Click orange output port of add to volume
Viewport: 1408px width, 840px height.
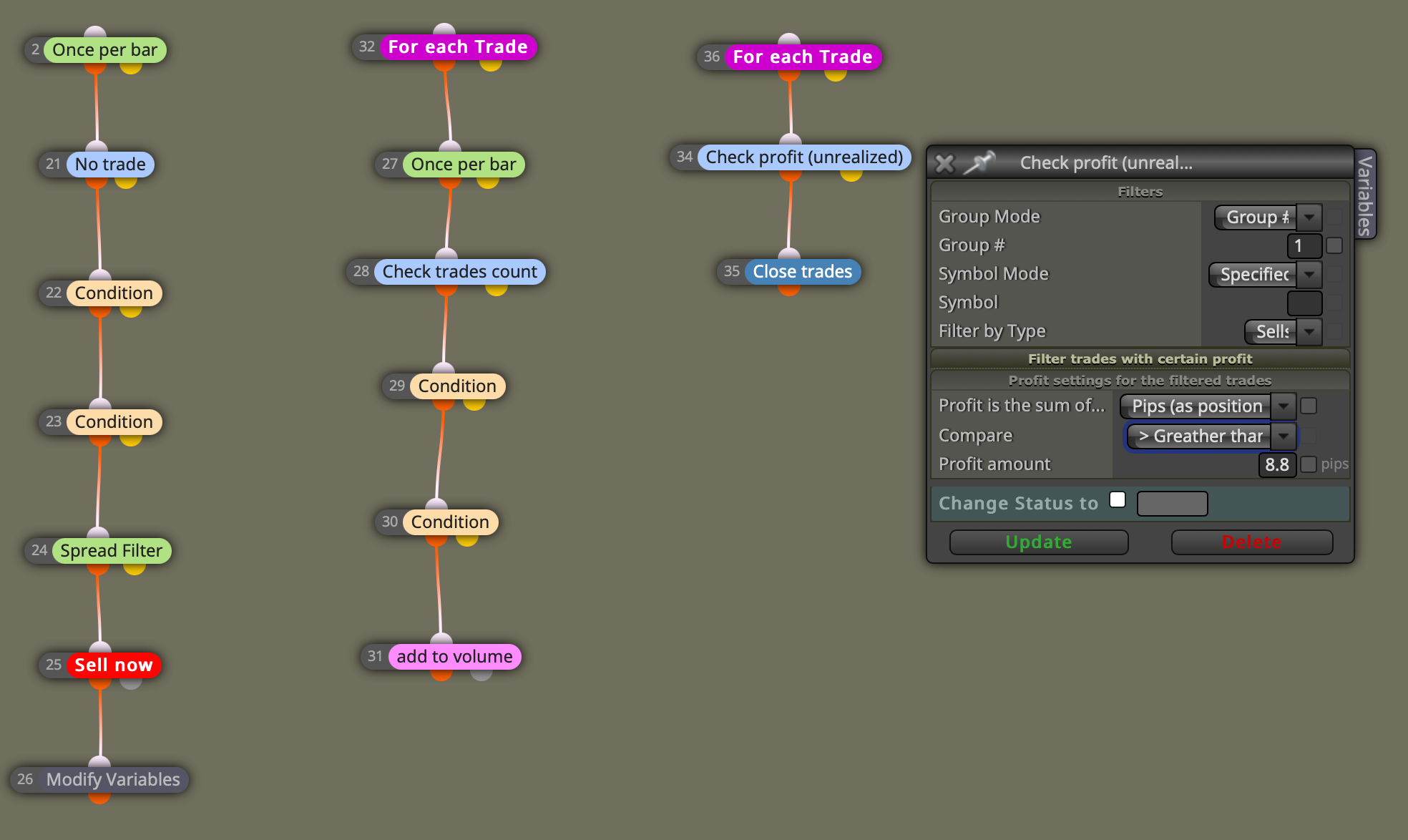[441, 674]
